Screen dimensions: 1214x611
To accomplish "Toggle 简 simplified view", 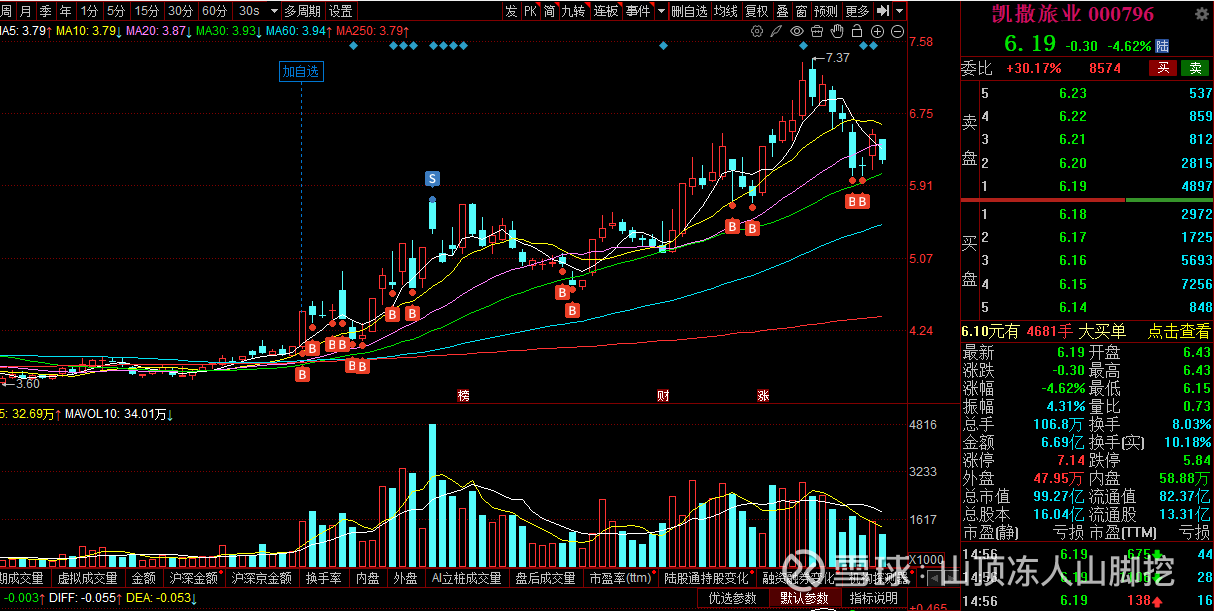I will point(549,11).
